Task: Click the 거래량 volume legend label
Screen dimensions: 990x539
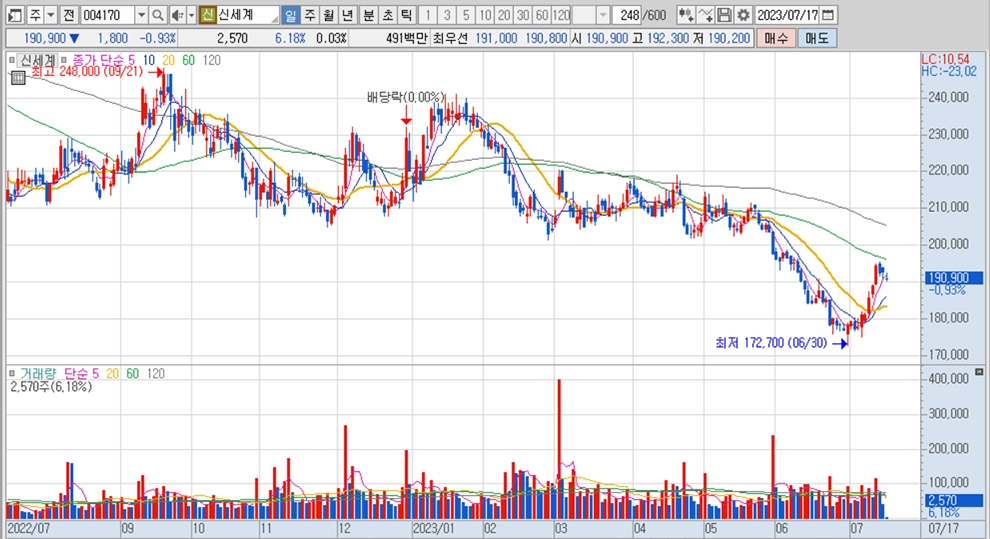Action: (37, 374)
